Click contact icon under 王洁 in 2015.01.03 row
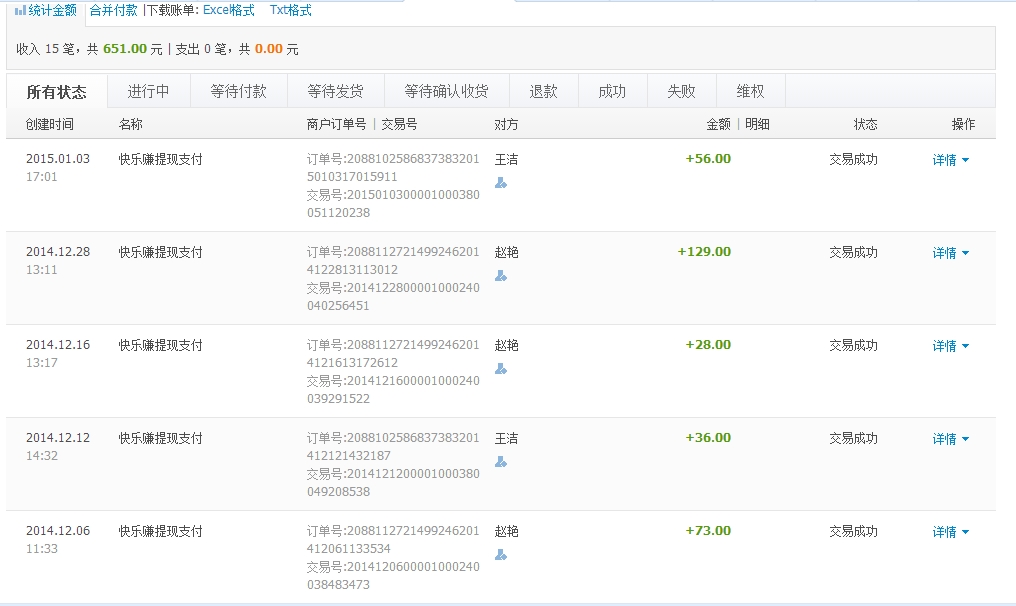Image resolution: width=1016 pixels, height=606 pixels. [x=501, y=183]
